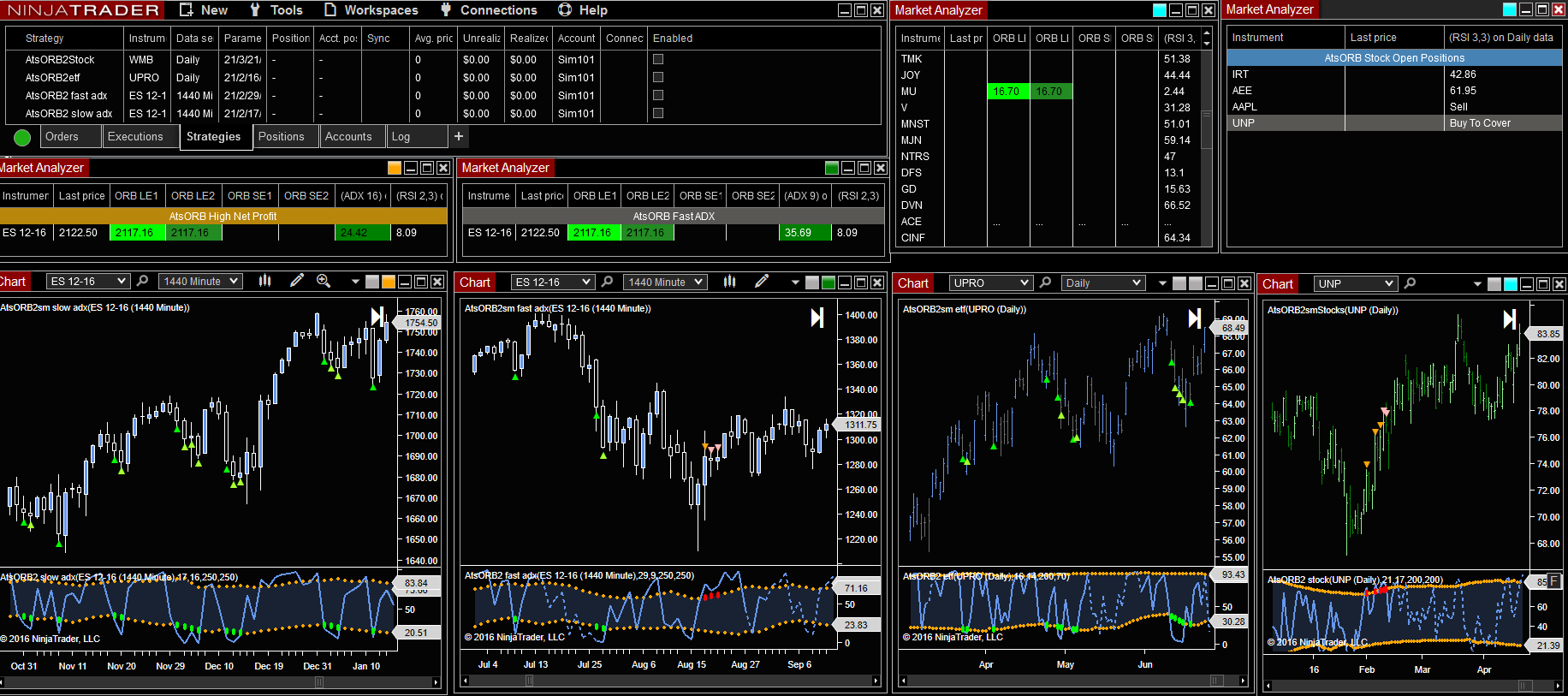Select the AAPL Sell row
Image resolution: width=1568 pixels, height=696 pixels.
click(x=1394, y=107)
